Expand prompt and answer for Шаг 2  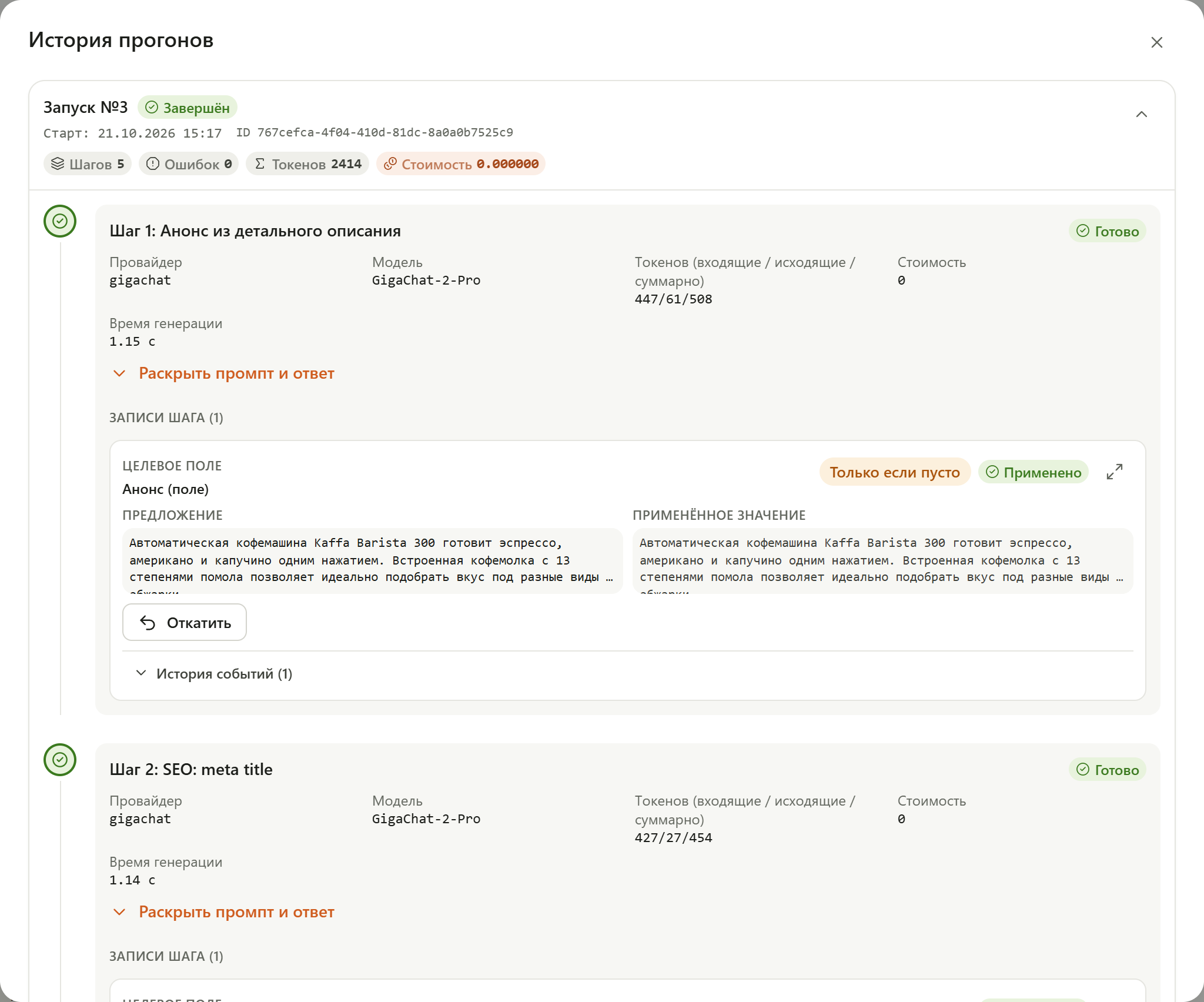tap(223, 912)
